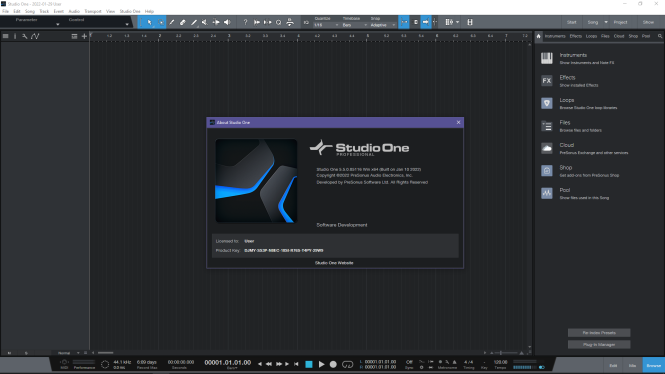Select the Eraser tool
Image resolution: width=665 pixels, height=374 pixels.
point(183,22)
